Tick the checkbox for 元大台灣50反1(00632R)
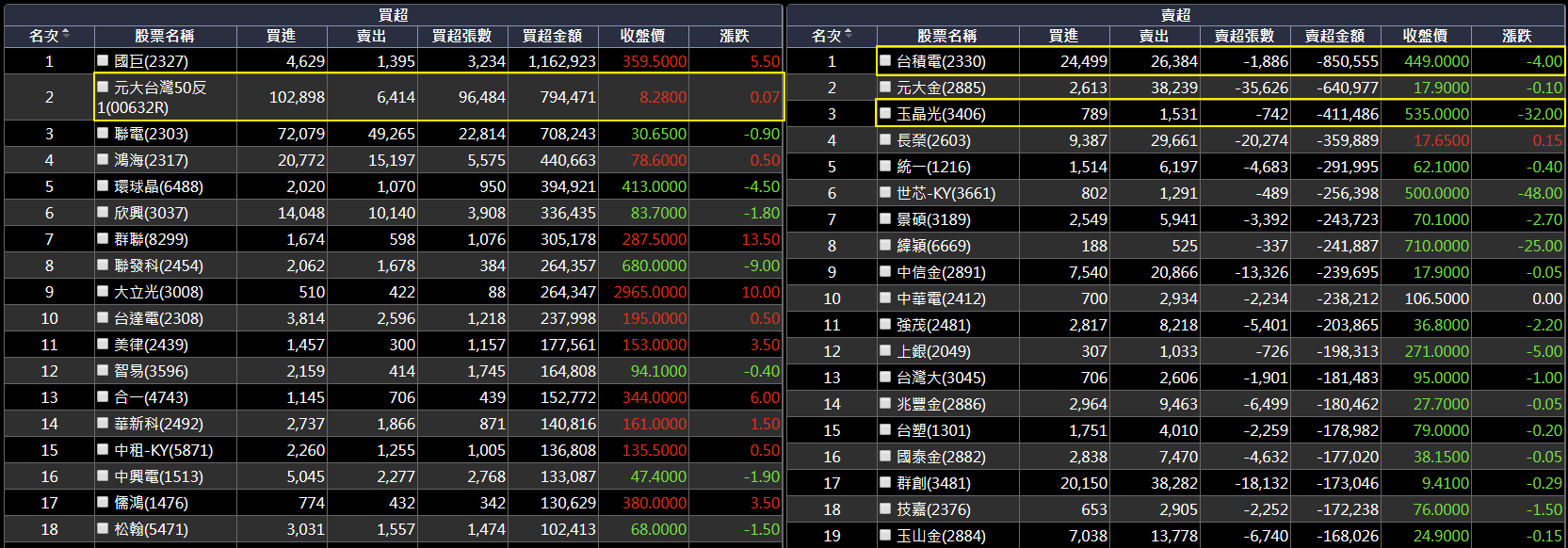1568x548 pixels. click(x=103, y=87)
